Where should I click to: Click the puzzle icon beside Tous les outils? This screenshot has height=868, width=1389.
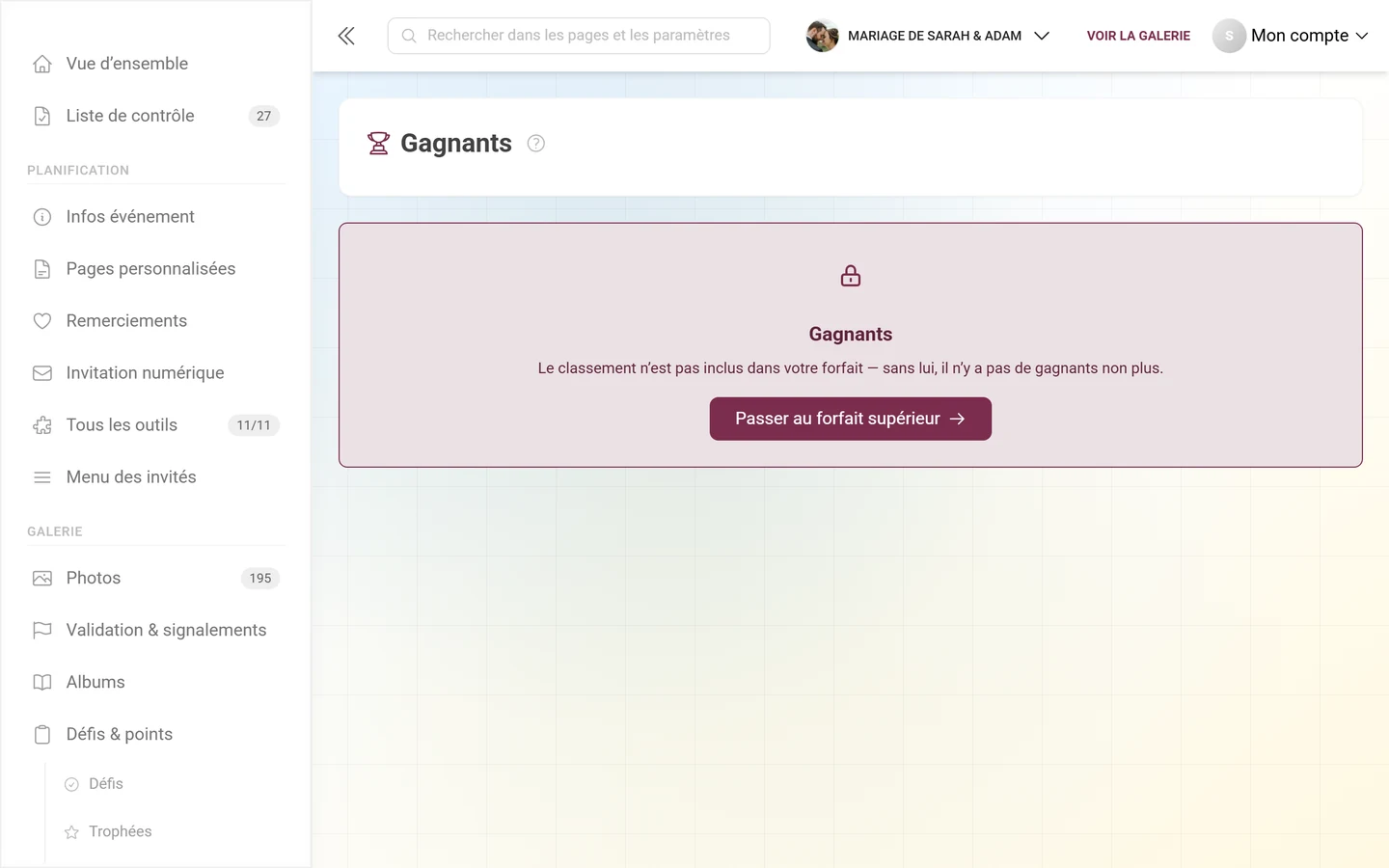(42, 425)
